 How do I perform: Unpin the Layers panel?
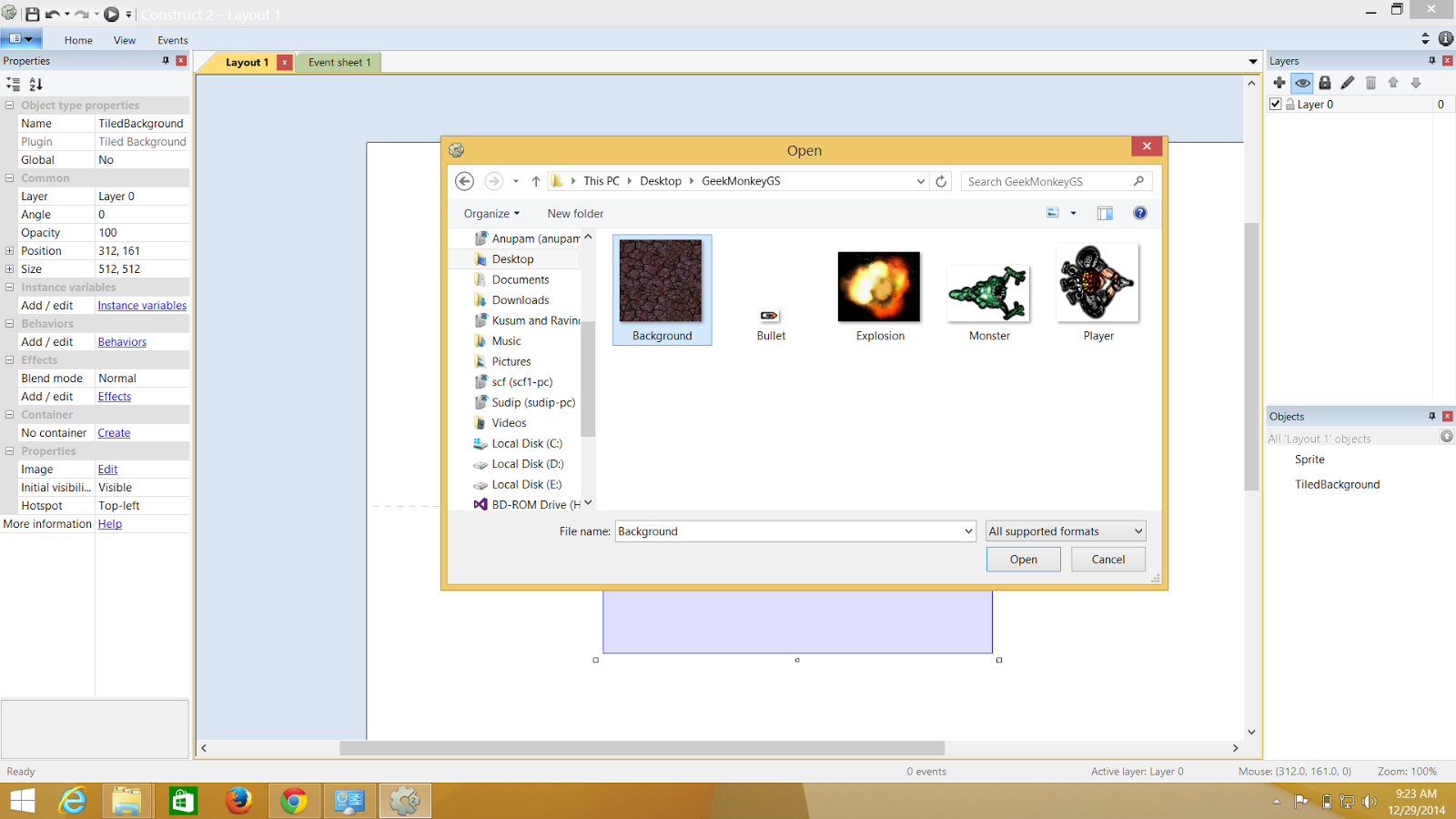pos(1431,60)
